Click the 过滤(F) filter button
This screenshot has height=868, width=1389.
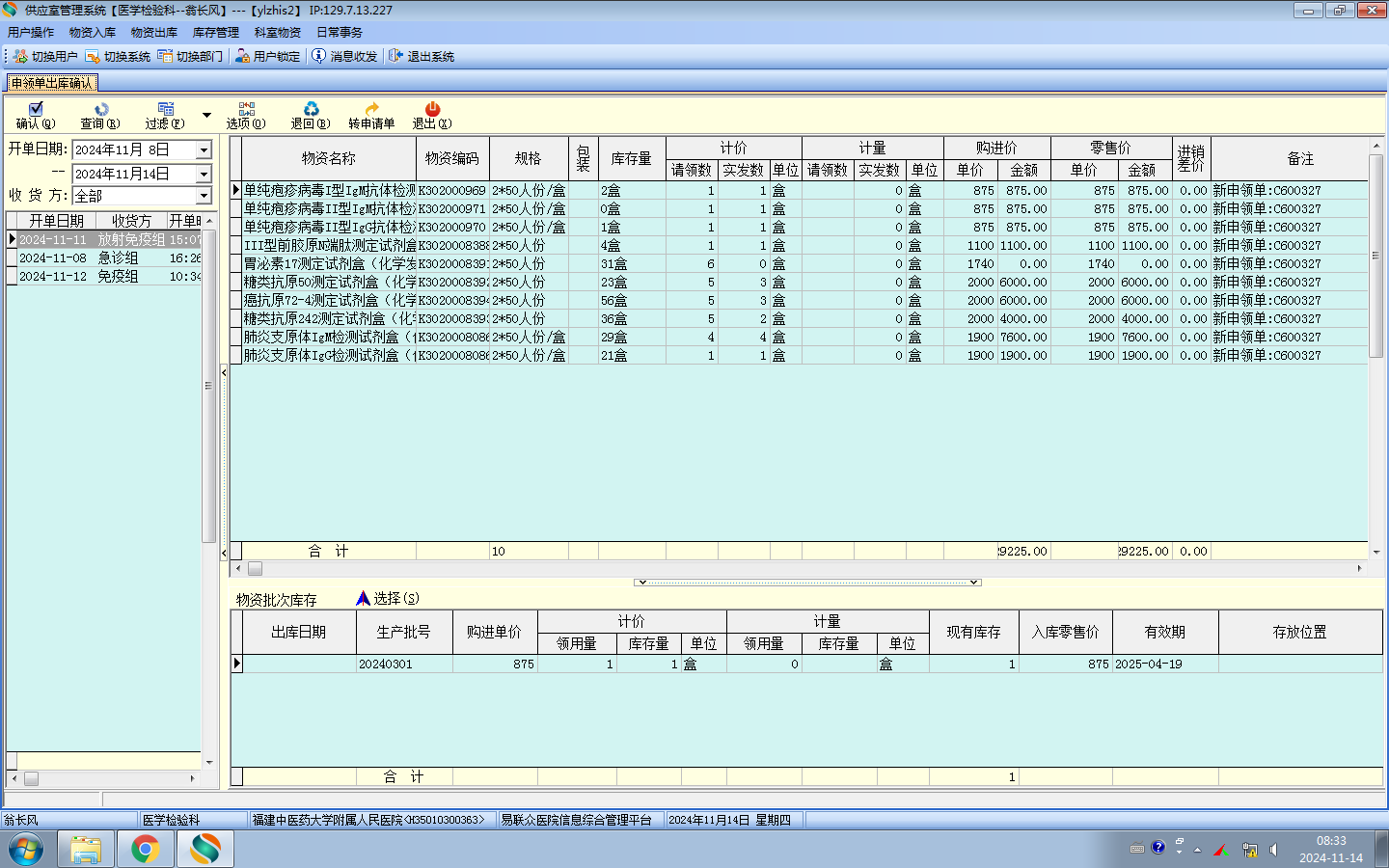(165, 116)
